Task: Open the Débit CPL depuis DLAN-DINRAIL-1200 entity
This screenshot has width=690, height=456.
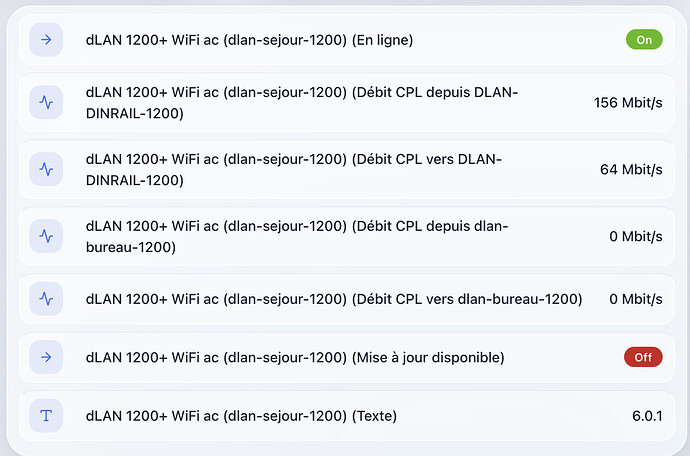Action: [x=347, y=103]
